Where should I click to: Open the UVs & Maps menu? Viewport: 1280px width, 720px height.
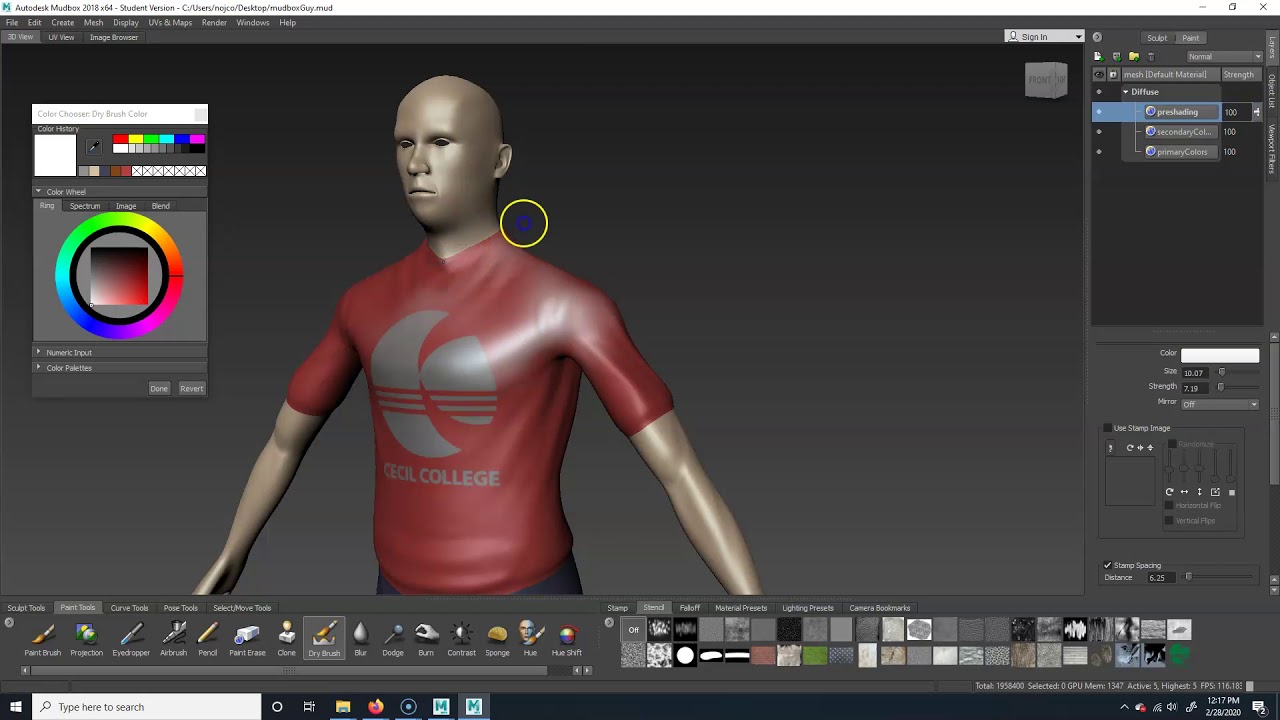(x=170, y=22)
